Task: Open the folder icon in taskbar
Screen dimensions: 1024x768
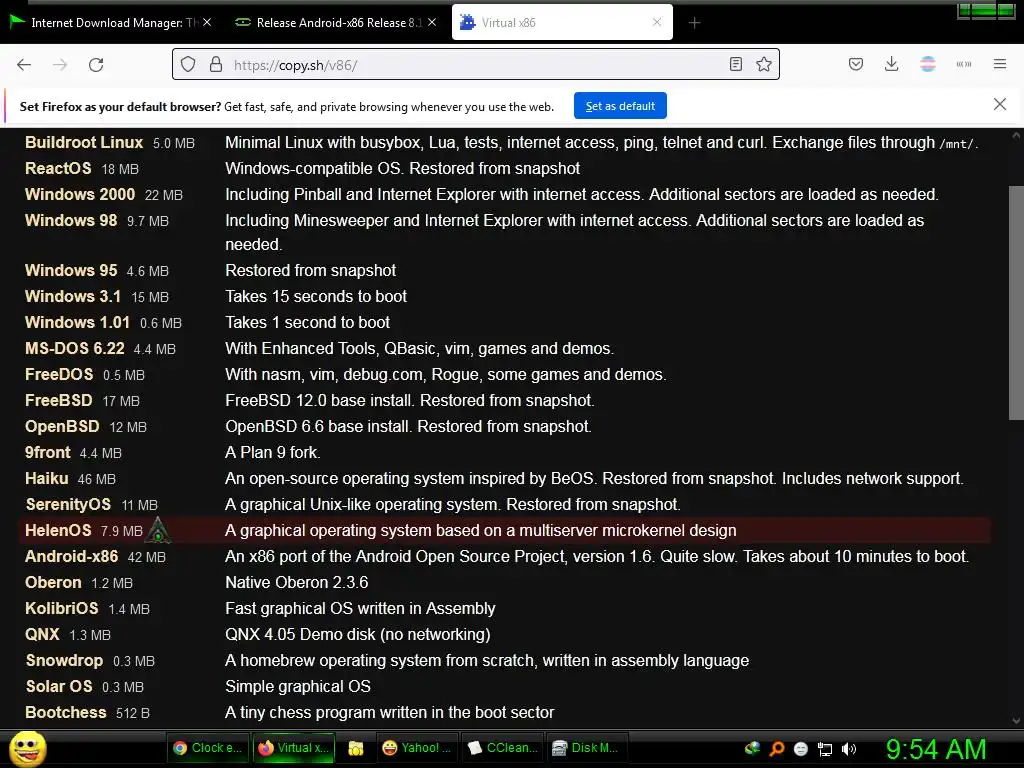Action: point(355,748)
